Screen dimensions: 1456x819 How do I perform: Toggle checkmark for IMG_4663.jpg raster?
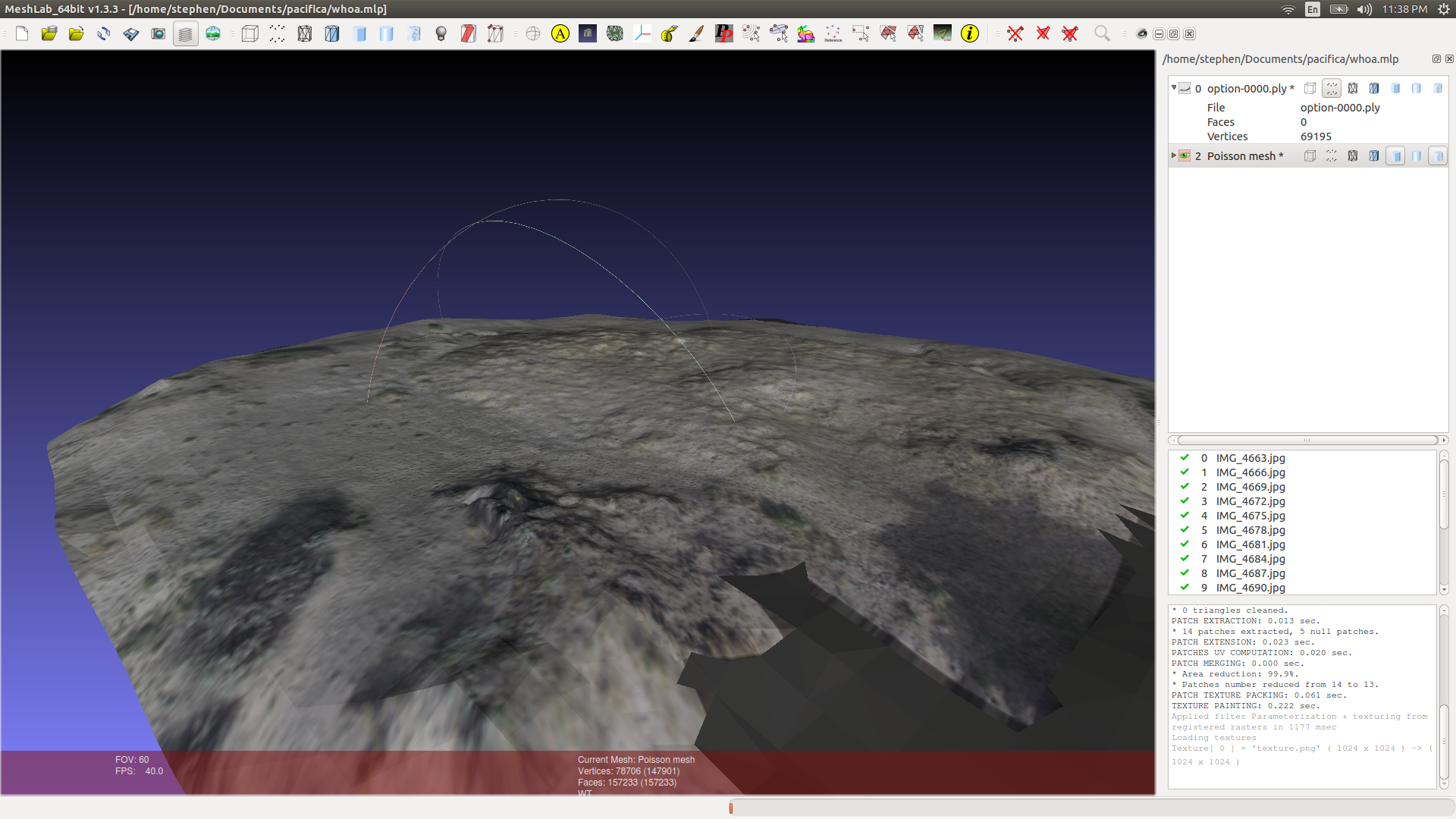tap(1185, 458)
